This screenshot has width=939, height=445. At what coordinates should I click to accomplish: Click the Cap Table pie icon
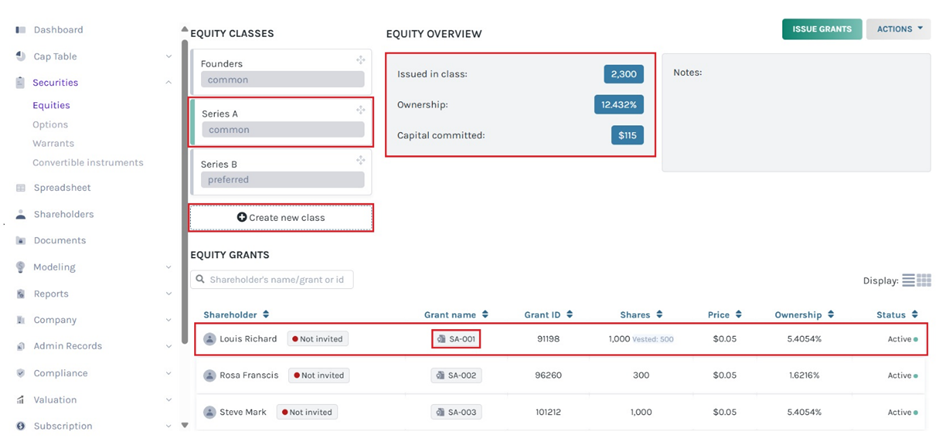21,57
